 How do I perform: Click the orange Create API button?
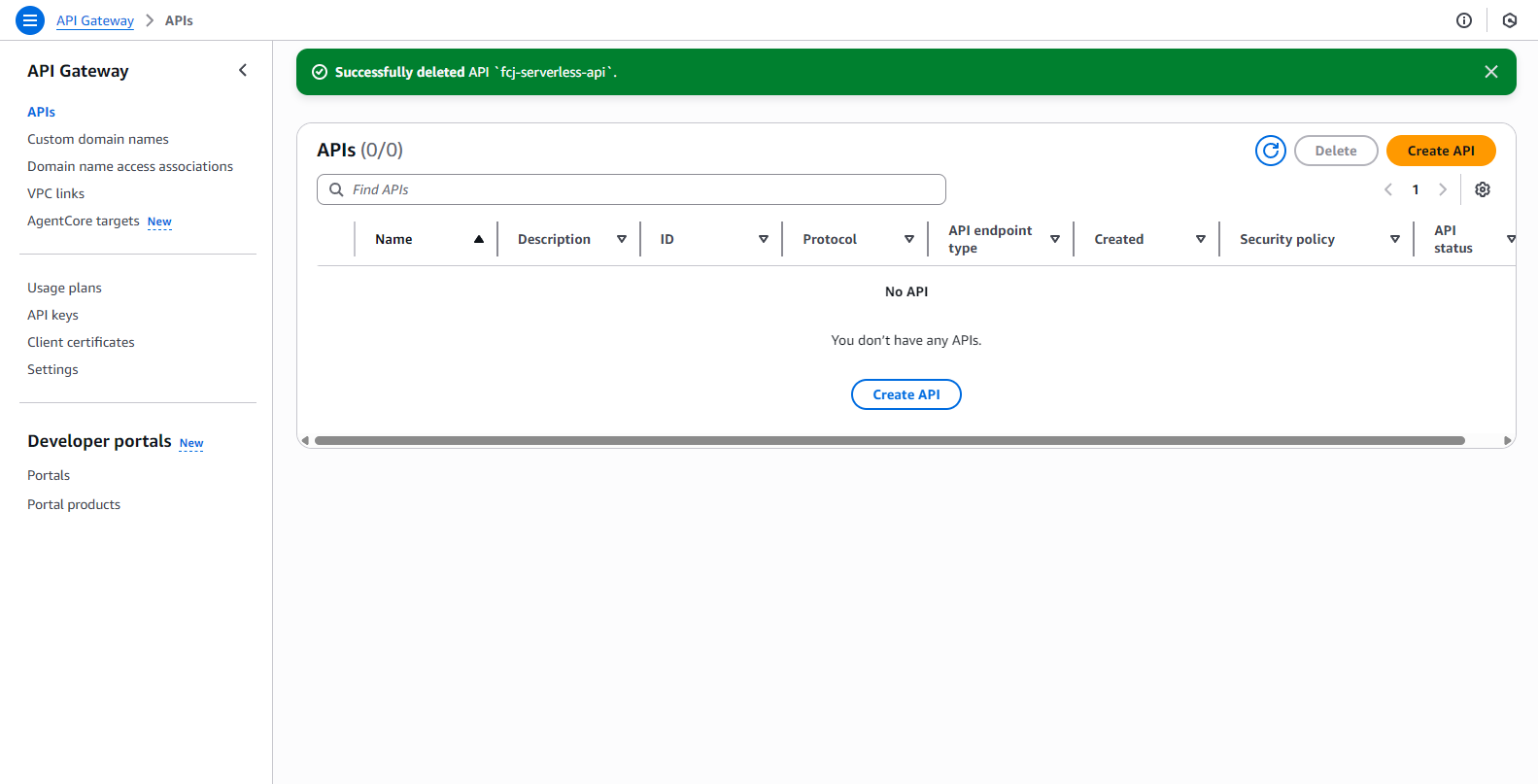point(1441,151)
